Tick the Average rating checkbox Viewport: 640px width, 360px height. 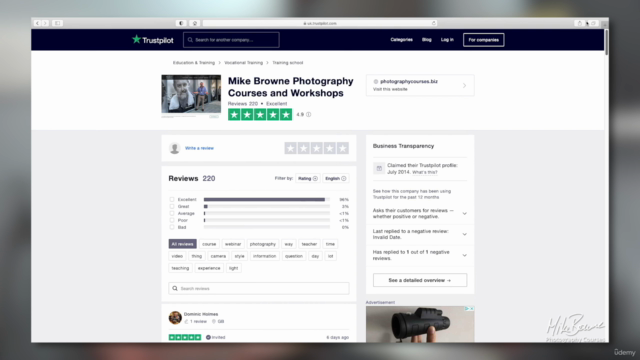[x=172, y=213]
